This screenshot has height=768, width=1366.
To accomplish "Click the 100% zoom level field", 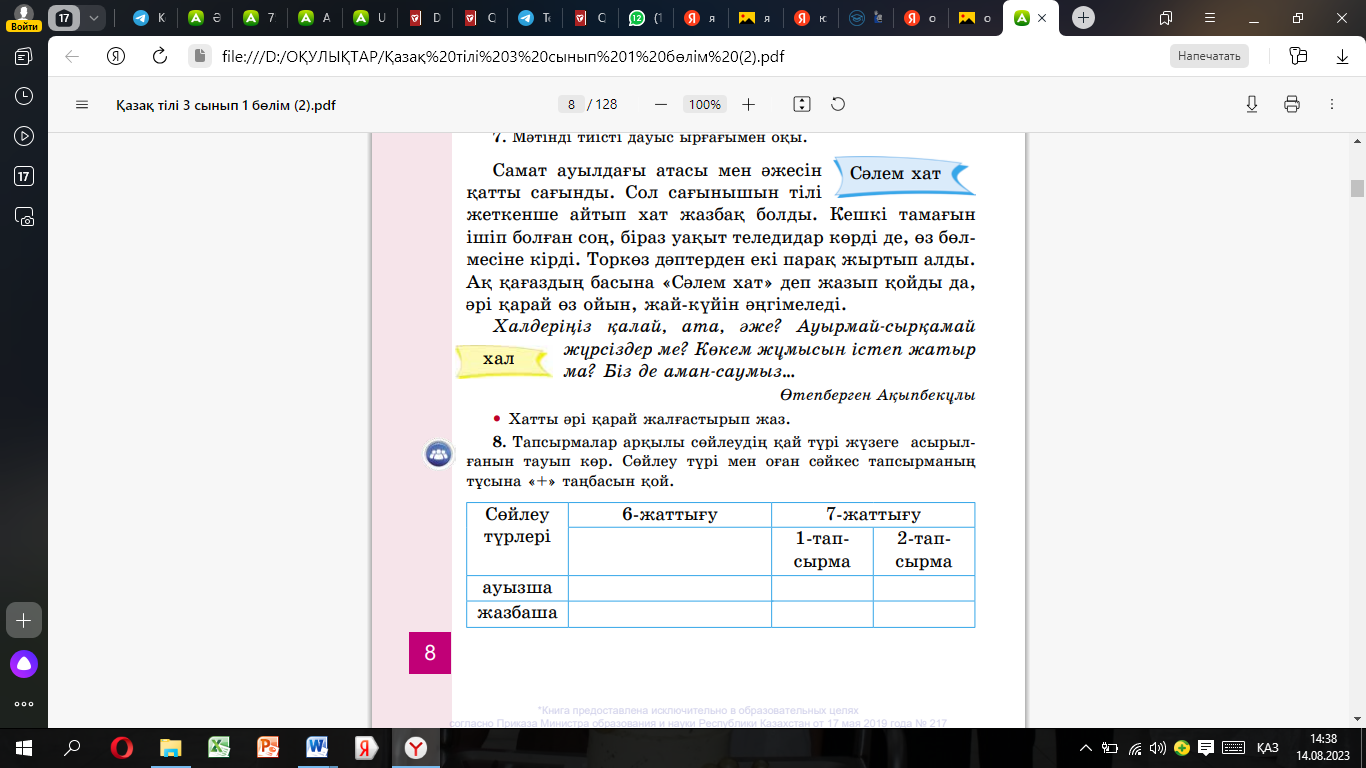I will coord(705,104).
